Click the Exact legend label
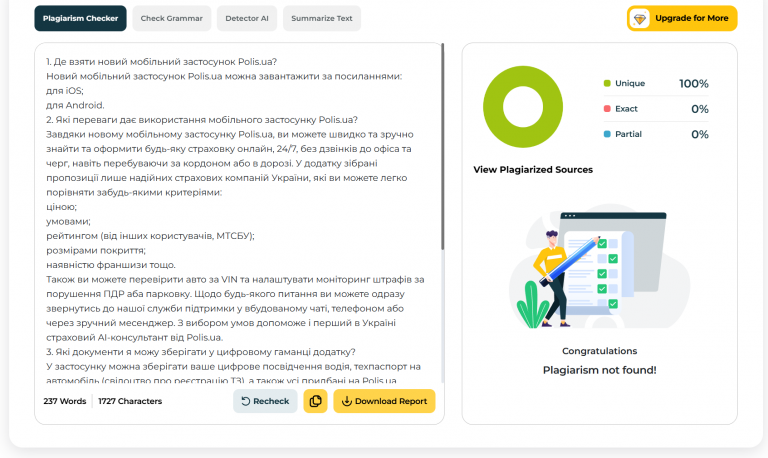 coord(626,109)
